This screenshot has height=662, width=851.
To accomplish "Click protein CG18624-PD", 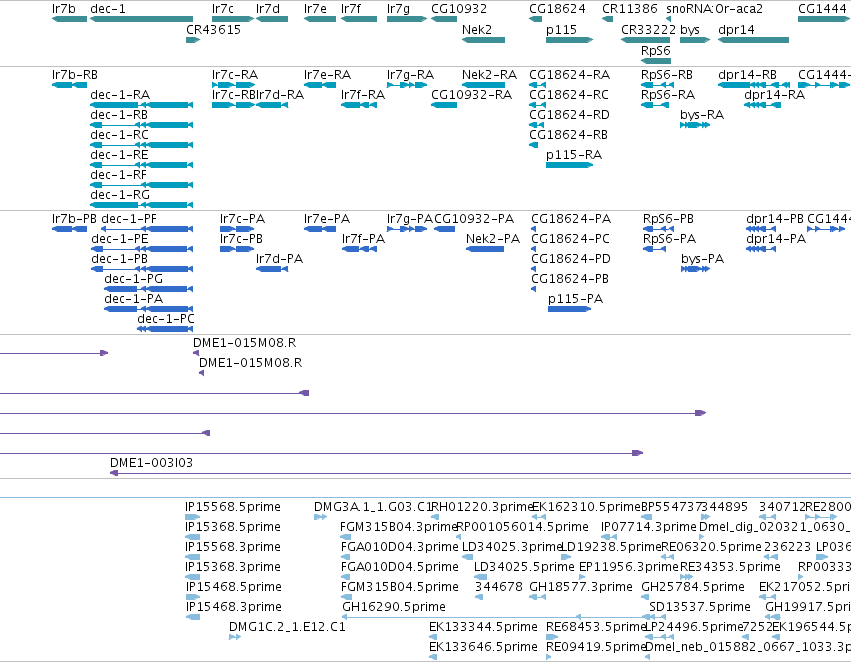I will 534,269.
